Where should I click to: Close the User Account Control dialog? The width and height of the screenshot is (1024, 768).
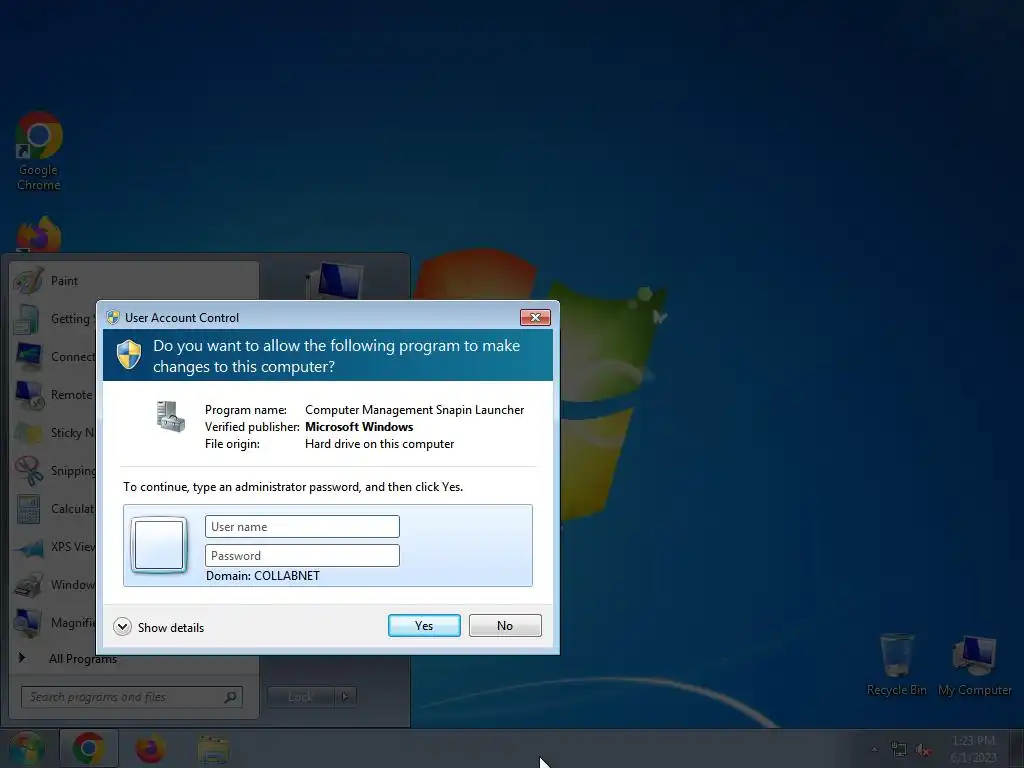pyautogui.click(x=535, y=317)
